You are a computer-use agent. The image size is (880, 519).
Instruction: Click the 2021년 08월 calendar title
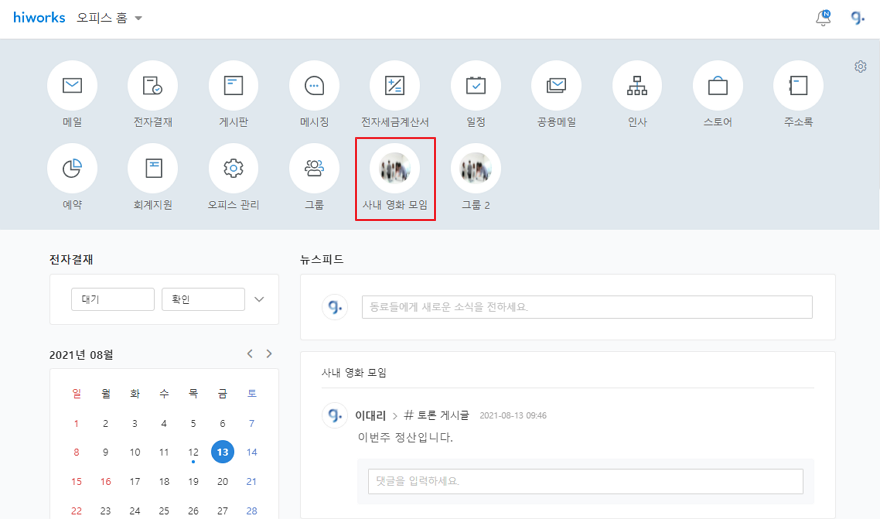click(81, 355)
